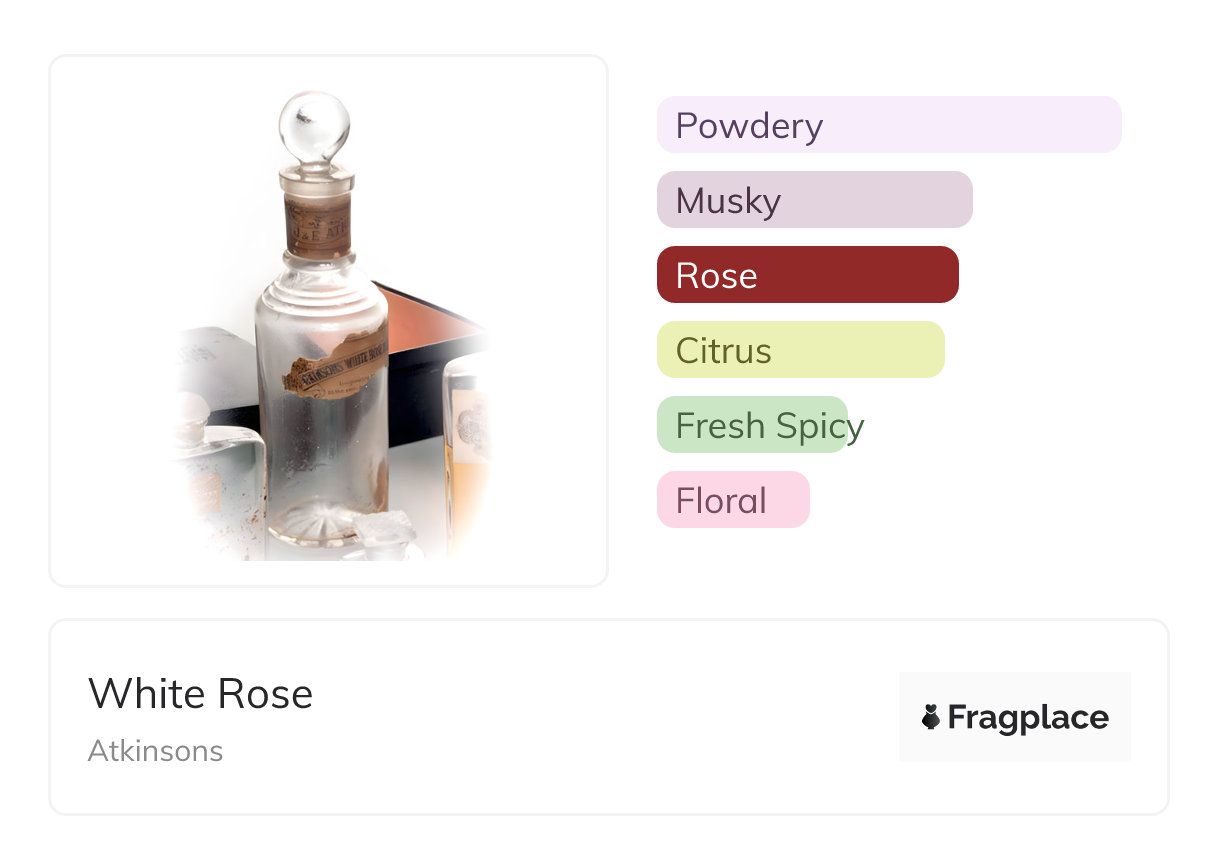Click the green Fresh Spicy accord bar
The image size is (1218, 864).
(752, 425)
